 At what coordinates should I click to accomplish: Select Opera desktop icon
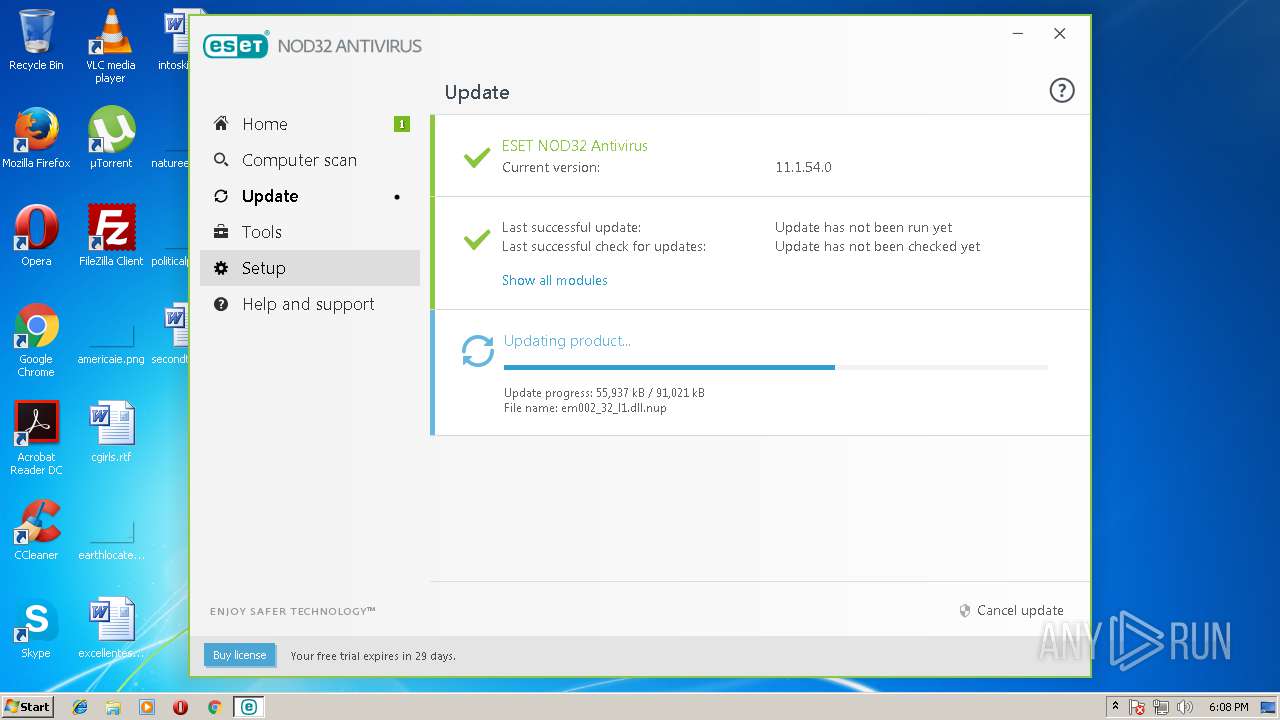click(36, 236)
